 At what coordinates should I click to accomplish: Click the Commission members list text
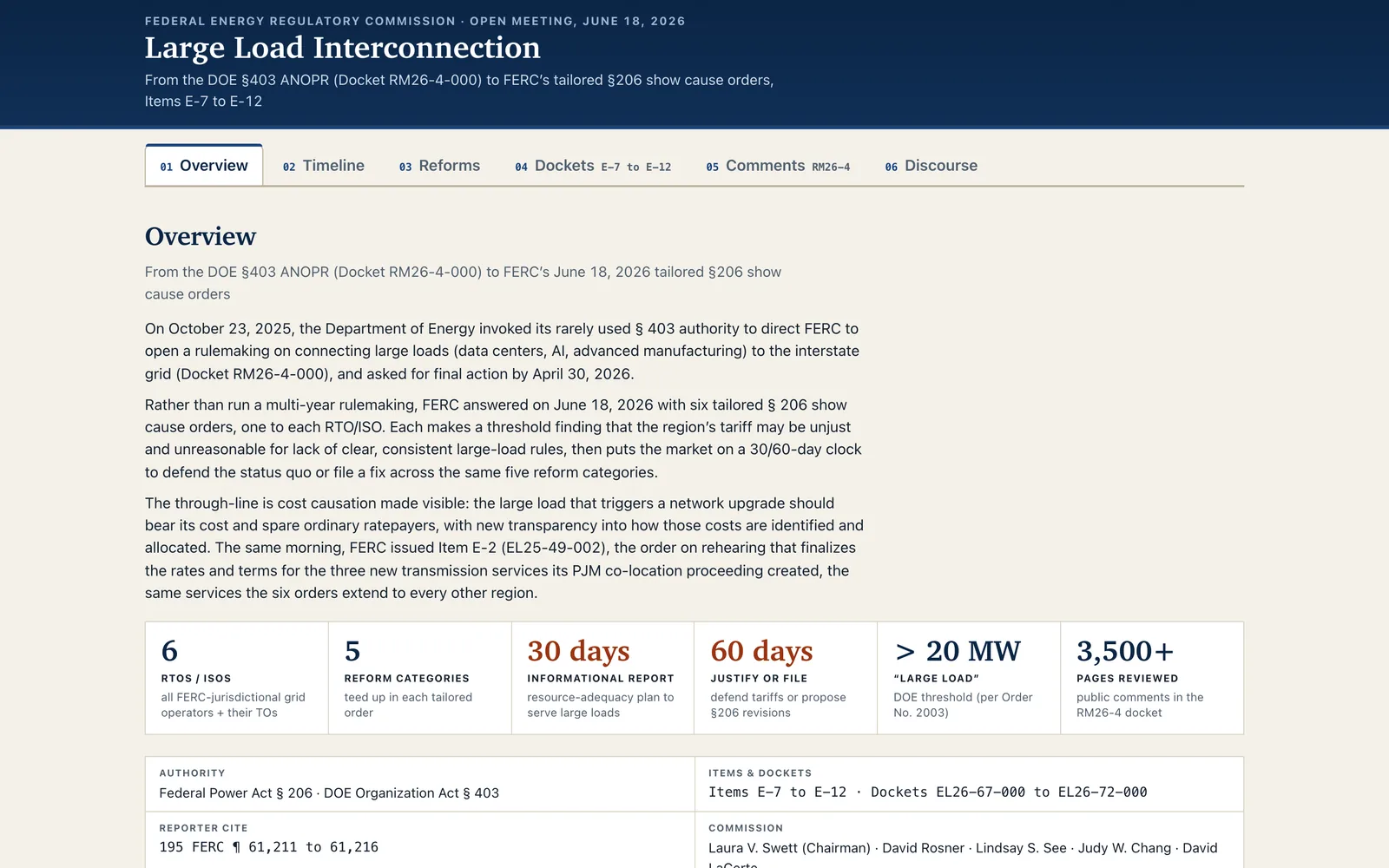(963, 856)
